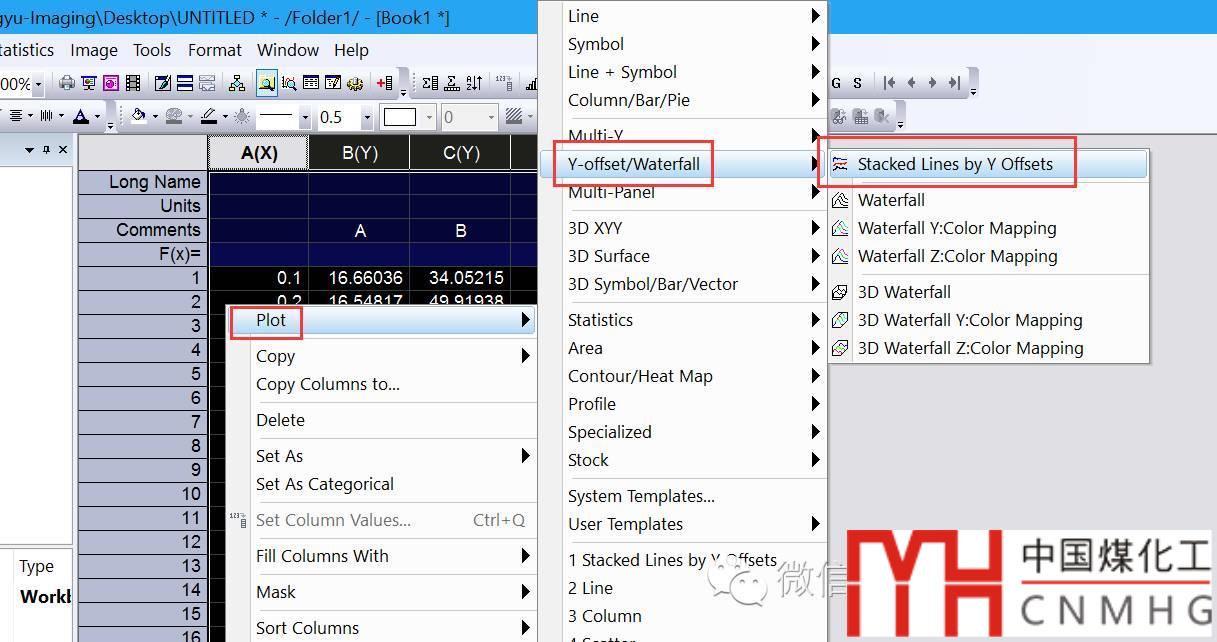The height and width of the screenshot is (642, 1217).
Task: Click the Print toolbar icon
Action: coord(67,83)
